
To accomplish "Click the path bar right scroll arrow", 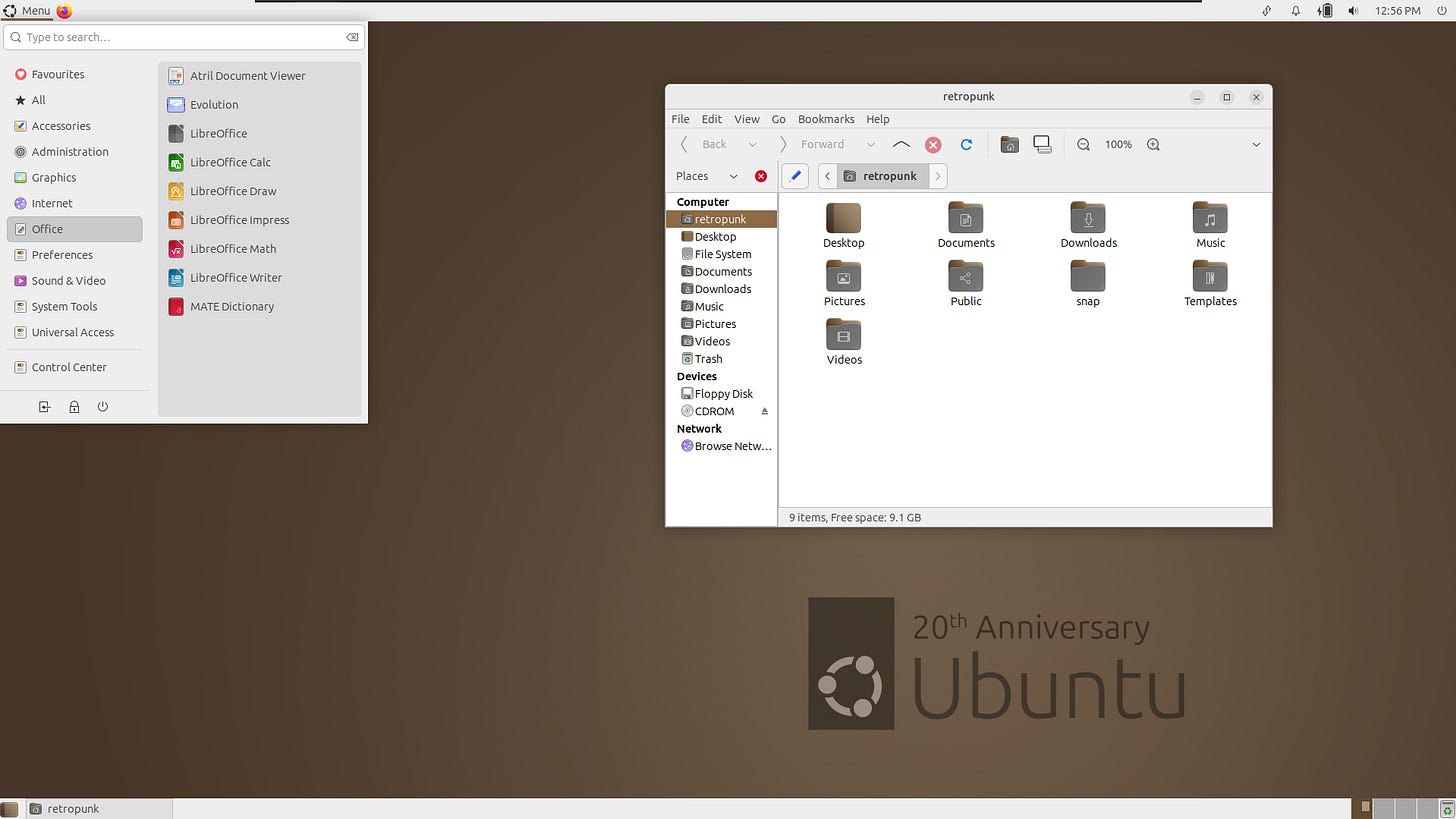I will tap(937, 176).
